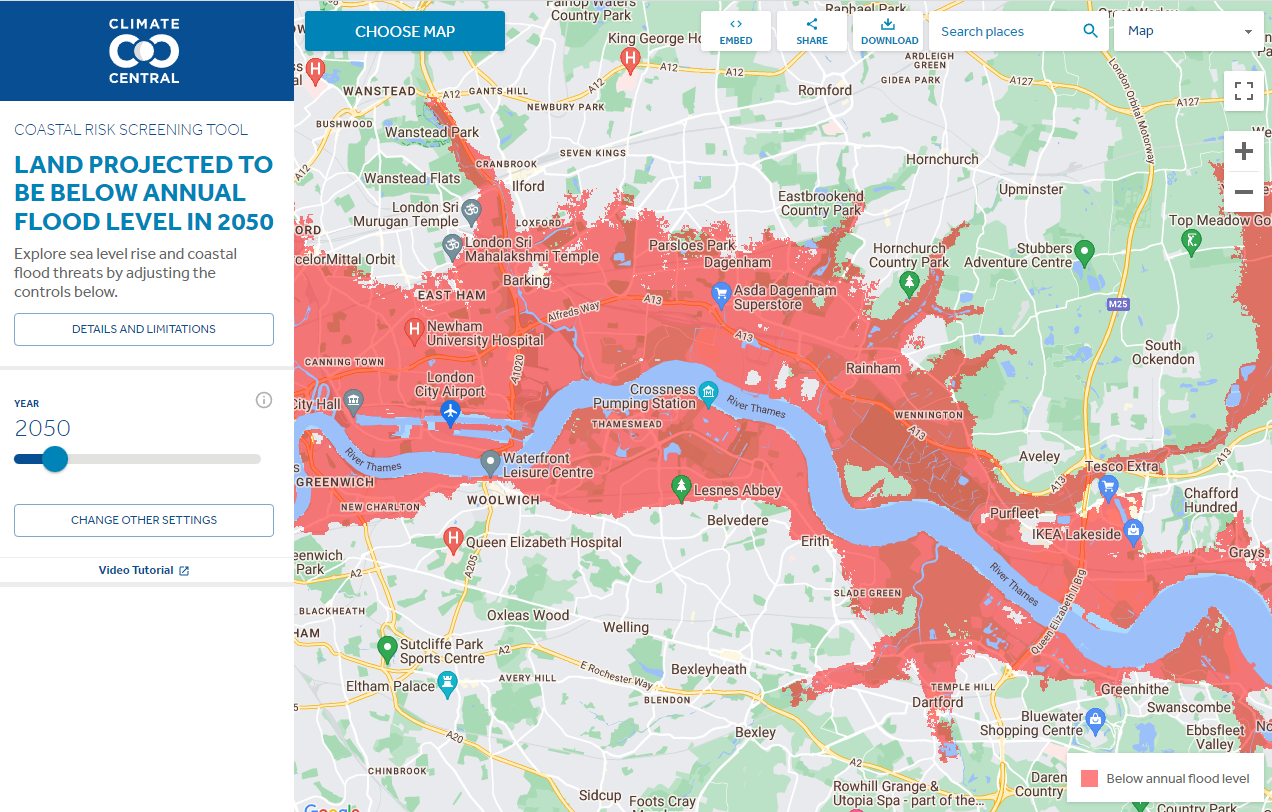The image size is (1272, 812).
Task: Zoom out with the minus icon
Action: 1244,191
